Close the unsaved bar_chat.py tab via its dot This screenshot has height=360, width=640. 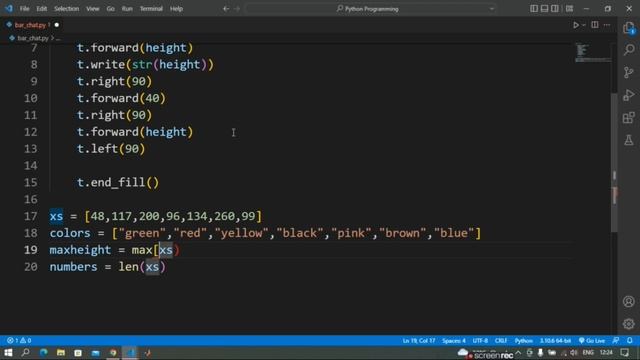[57, 25]
